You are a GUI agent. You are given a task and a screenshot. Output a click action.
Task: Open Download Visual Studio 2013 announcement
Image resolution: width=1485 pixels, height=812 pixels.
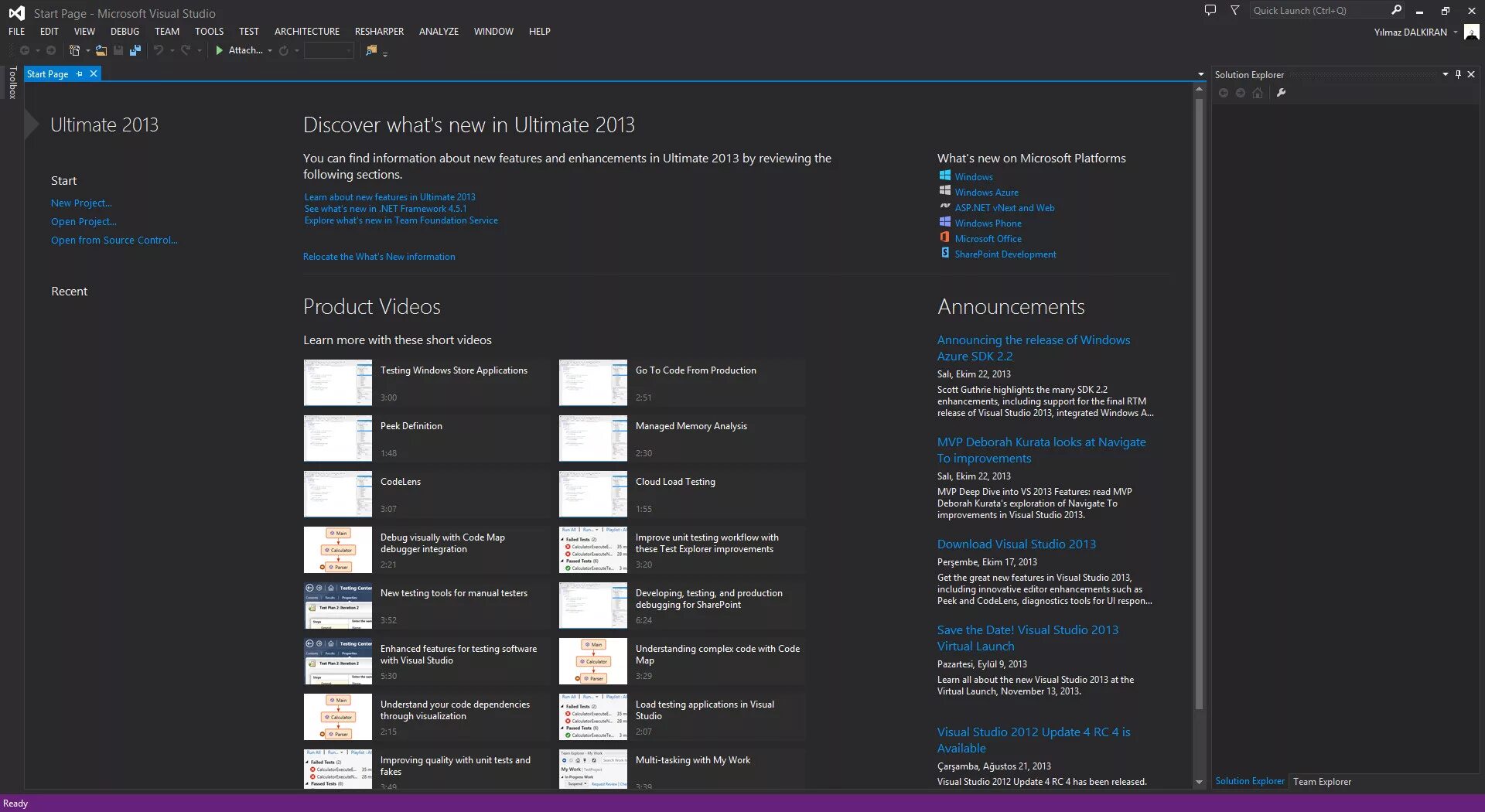click(1016, 544)
